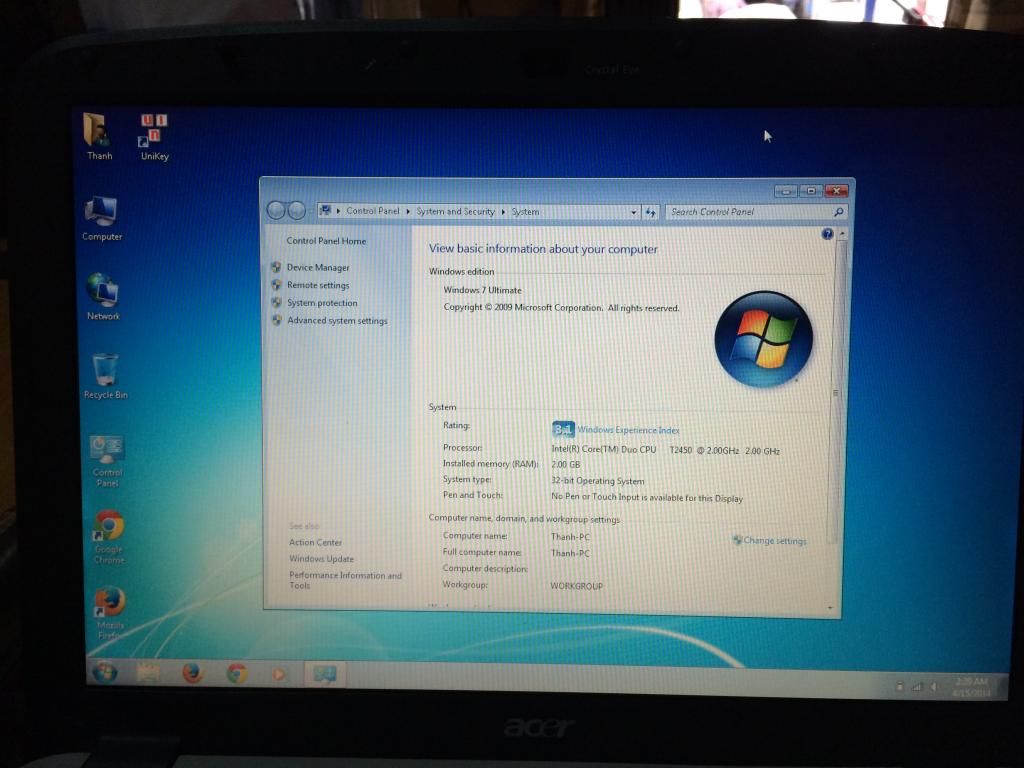Click the Windows Experience Index link
Image resolution: width=1024 pixels, height=768 pixels.
point(628,430)
